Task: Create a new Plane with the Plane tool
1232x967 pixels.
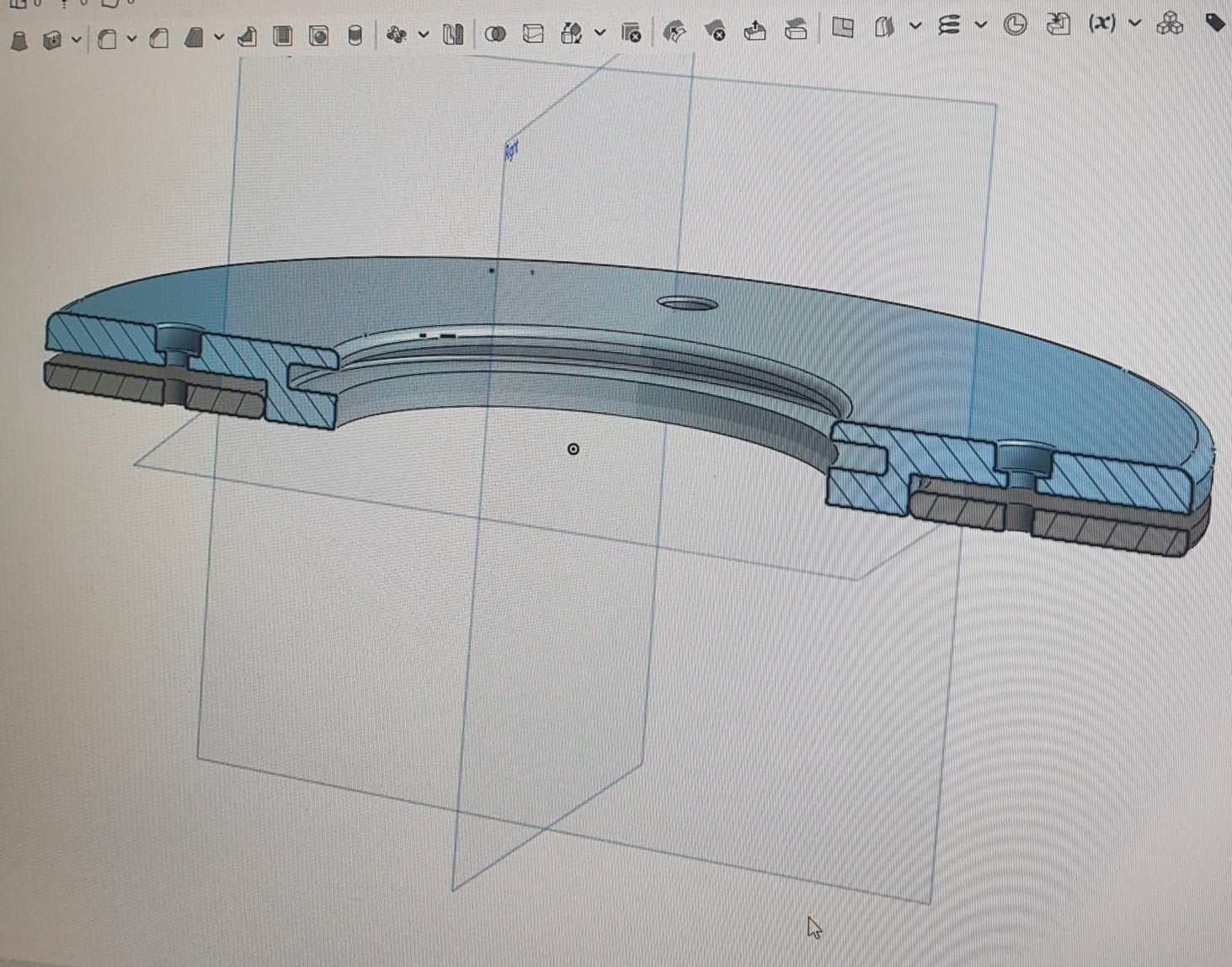Action: pyautogui.click(x=842, y=28)
